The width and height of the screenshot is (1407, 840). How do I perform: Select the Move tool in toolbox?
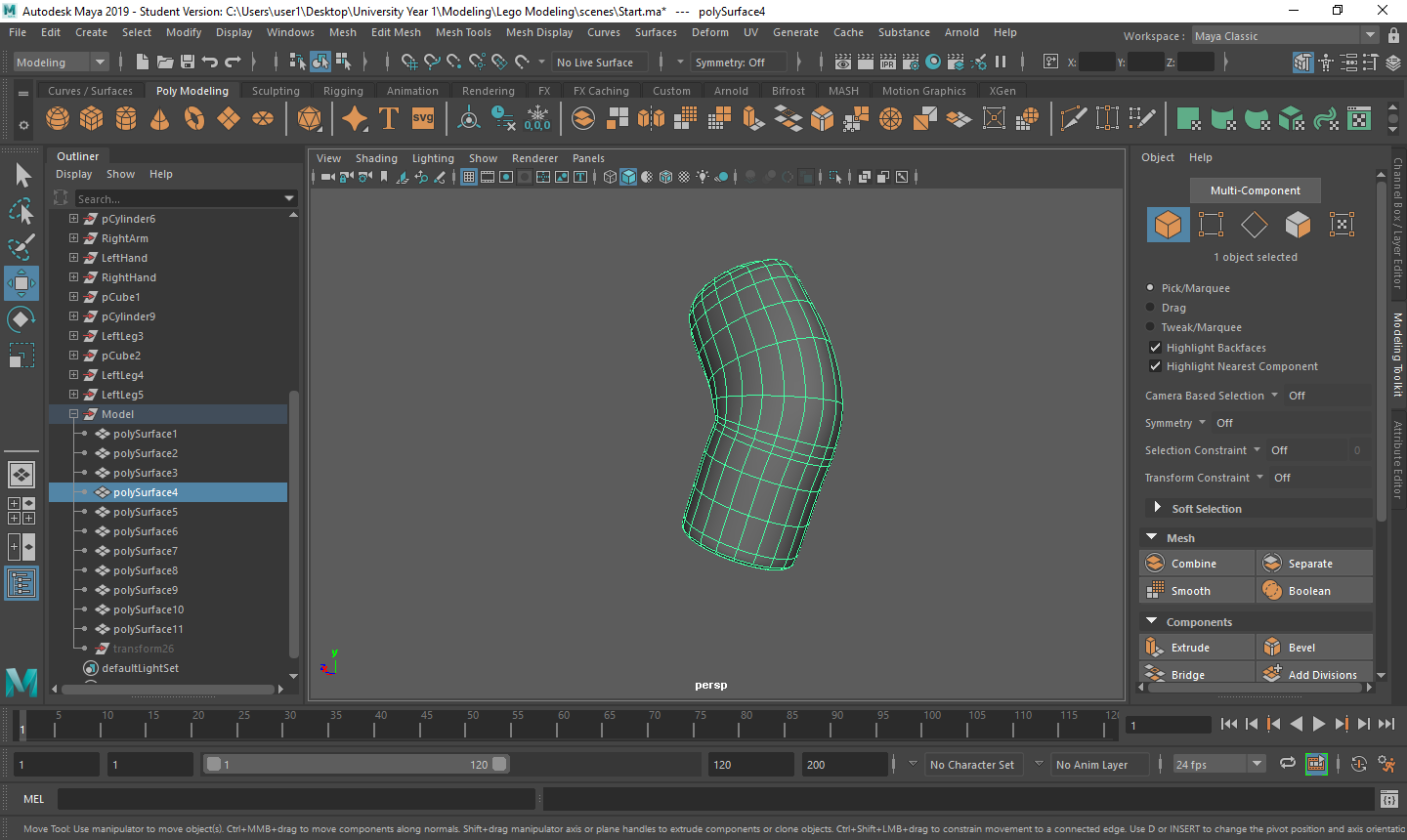[x=21, y=283]
